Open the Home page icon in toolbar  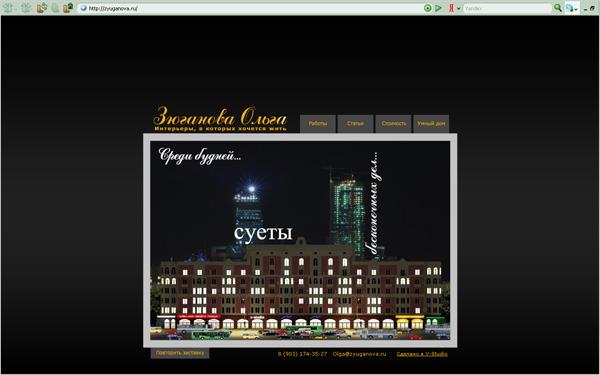[x=68, y=8]
